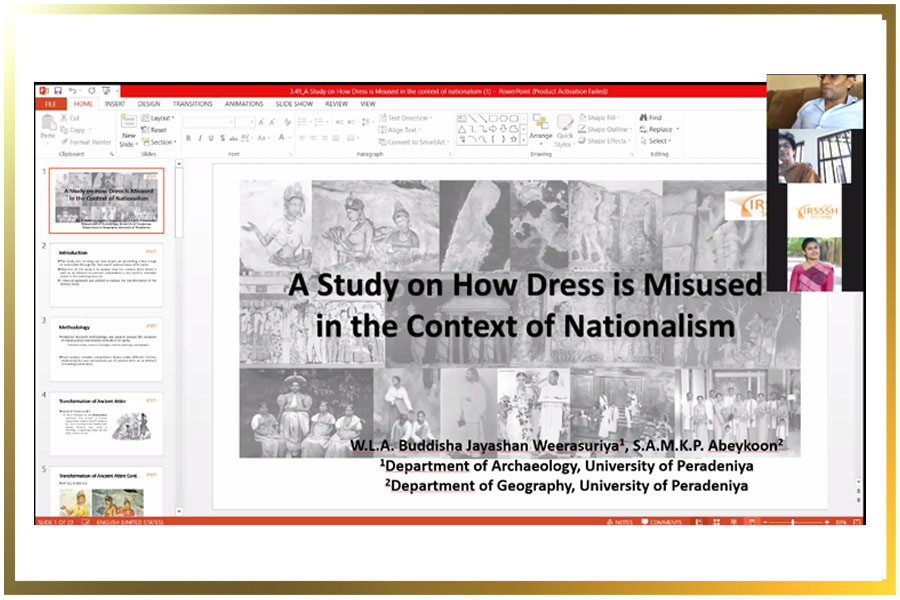Switch to the TRANSITIONS tab
The width and height of the screenshot is (900, 600).
click(x=192, y=104)
